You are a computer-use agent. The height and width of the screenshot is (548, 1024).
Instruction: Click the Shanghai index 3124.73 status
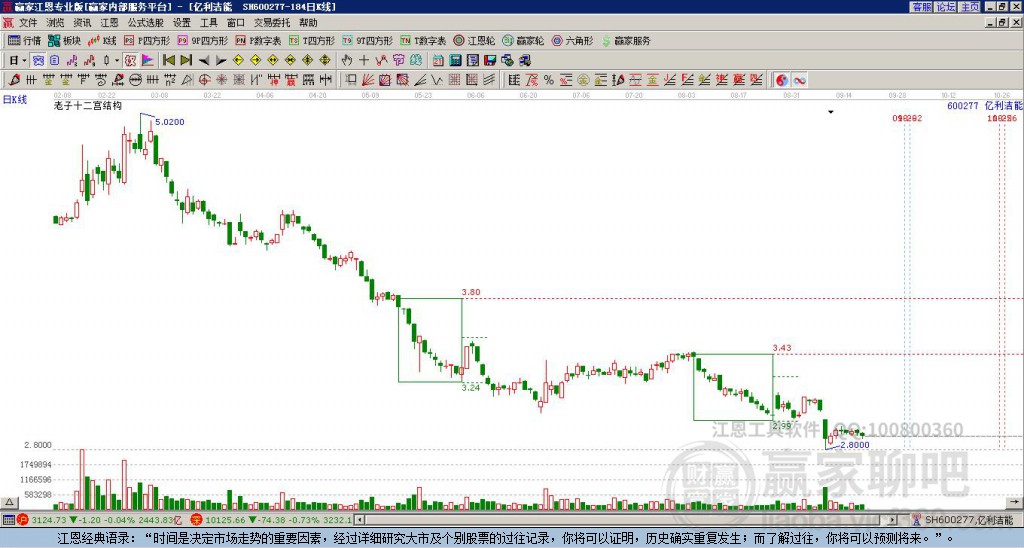[101, 520]
